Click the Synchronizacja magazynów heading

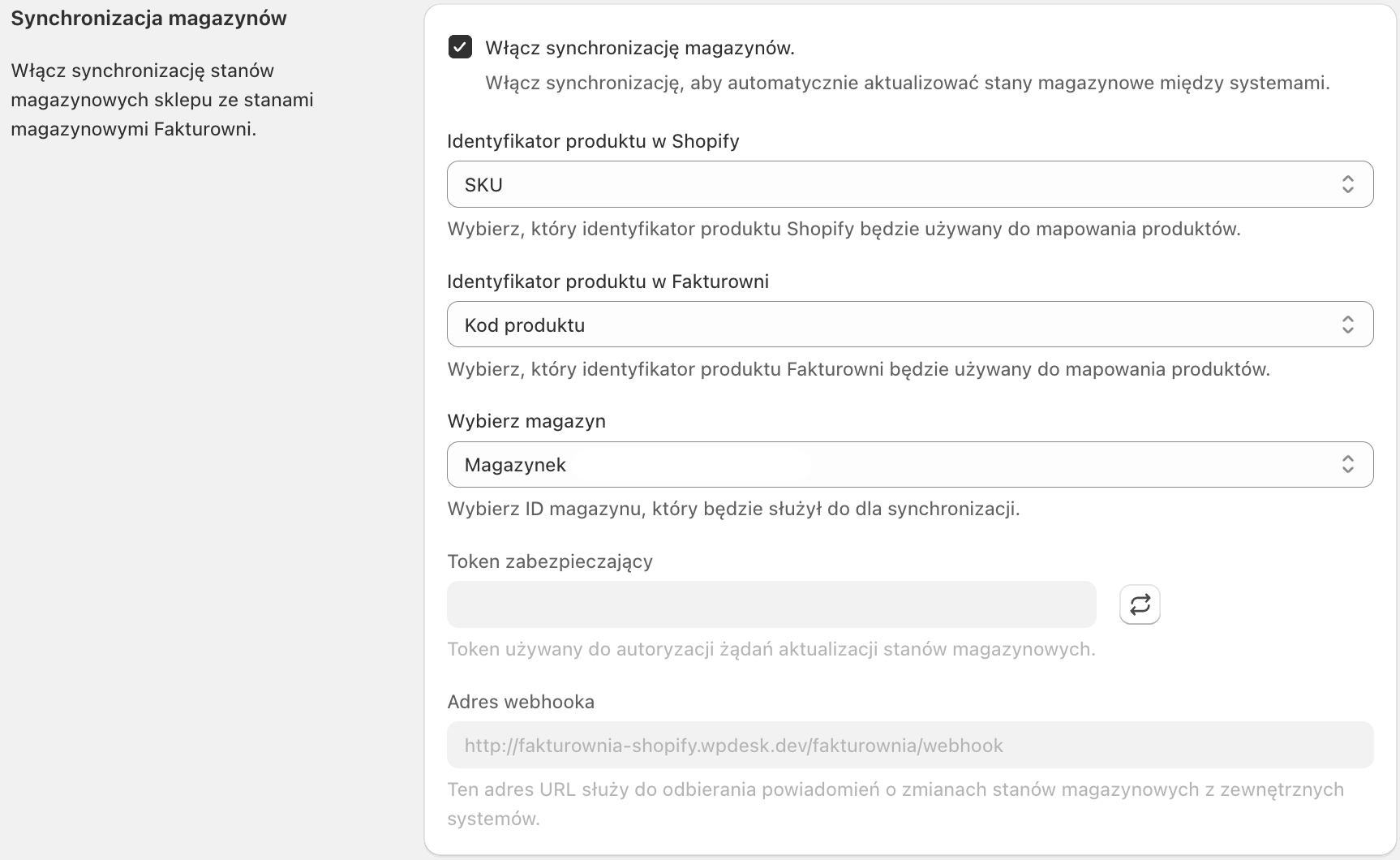148,18
